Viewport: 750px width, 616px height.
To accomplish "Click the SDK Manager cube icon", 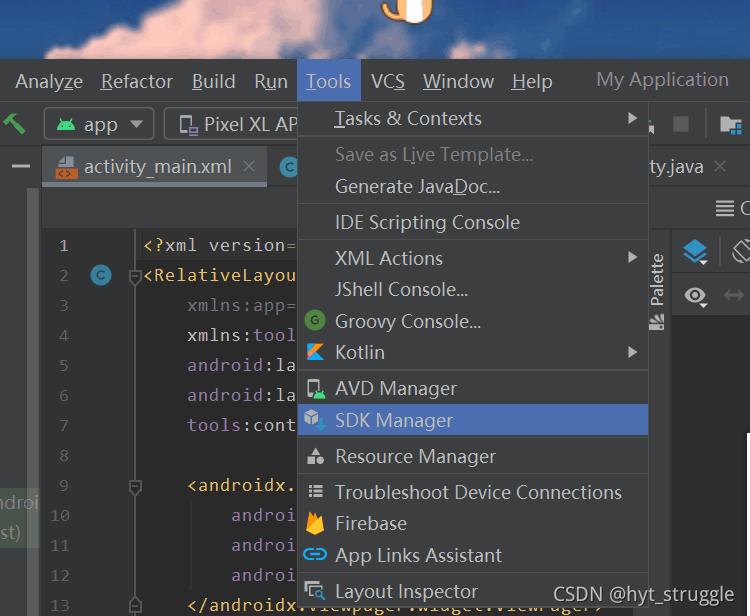I will (x=315, y=420).
